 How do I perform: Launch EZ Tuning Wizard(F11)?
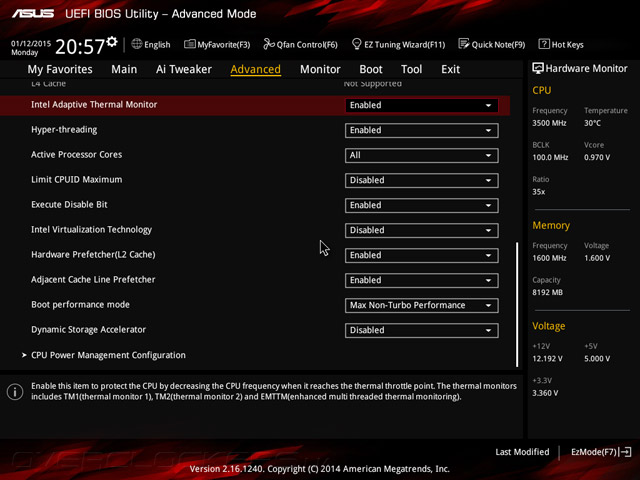click(x=398, y=44)
